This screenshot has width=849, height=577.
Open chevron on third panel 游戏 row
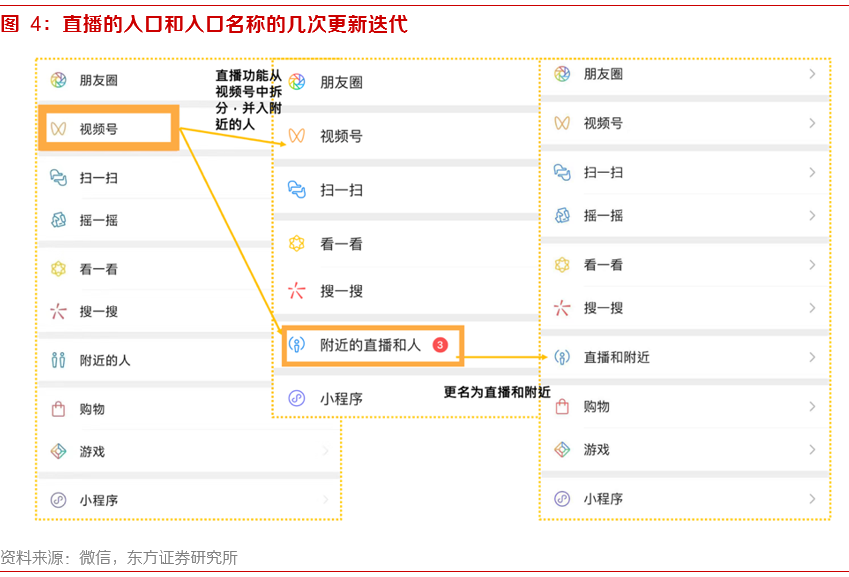(812, 449)
